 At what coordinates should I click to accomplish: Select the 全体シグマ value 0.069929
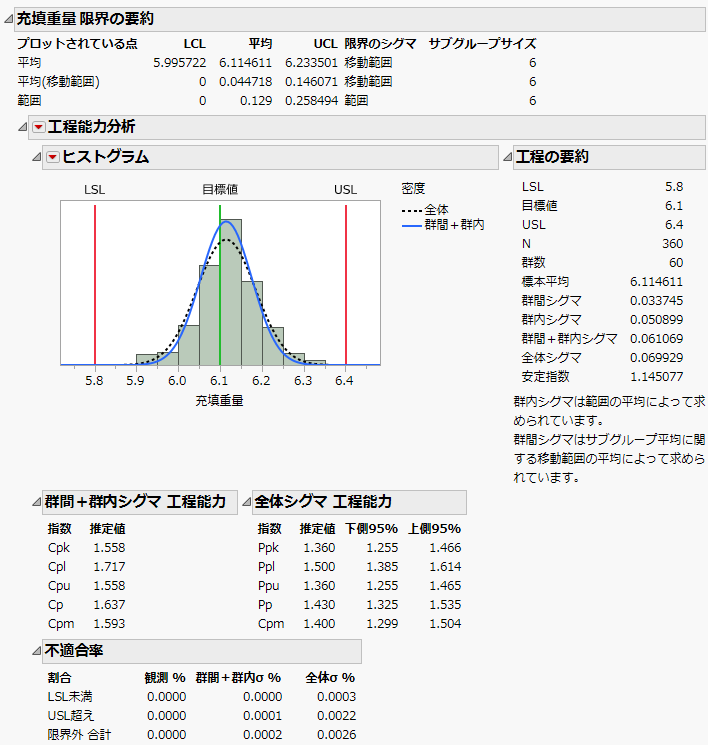click(656, 358)
